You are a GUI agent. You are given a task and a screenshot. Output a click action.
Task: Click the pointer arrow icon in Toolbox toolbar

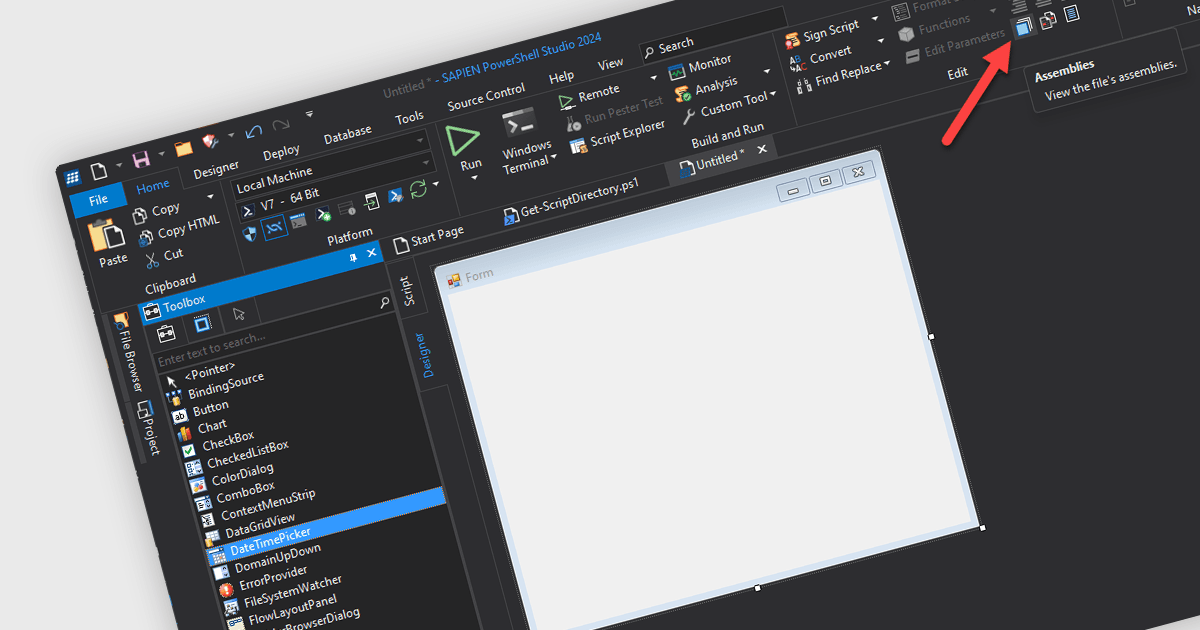(x=239, y=314)
